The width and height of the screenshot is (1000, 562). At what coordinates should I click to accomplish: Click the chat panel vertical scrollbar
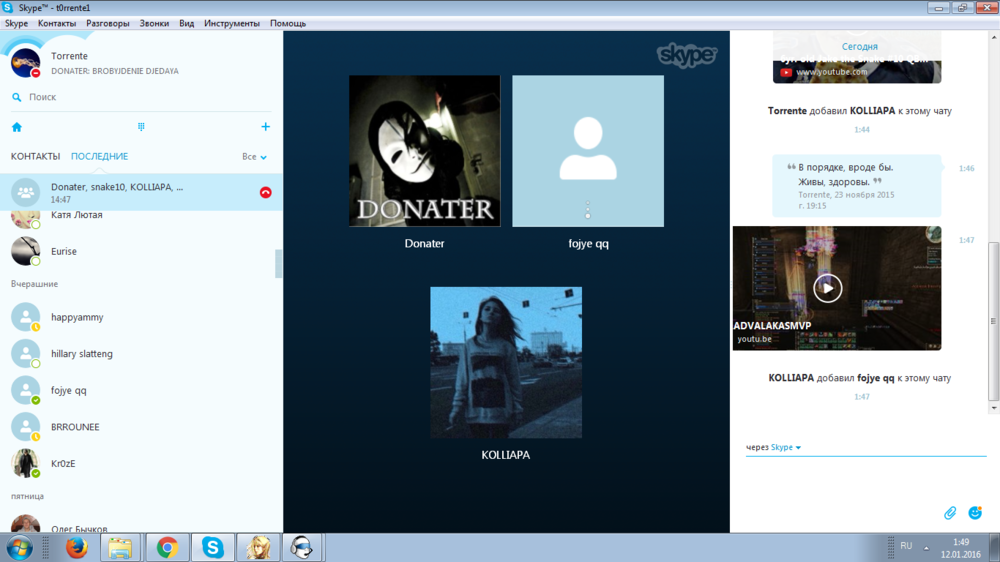point(993,320)
